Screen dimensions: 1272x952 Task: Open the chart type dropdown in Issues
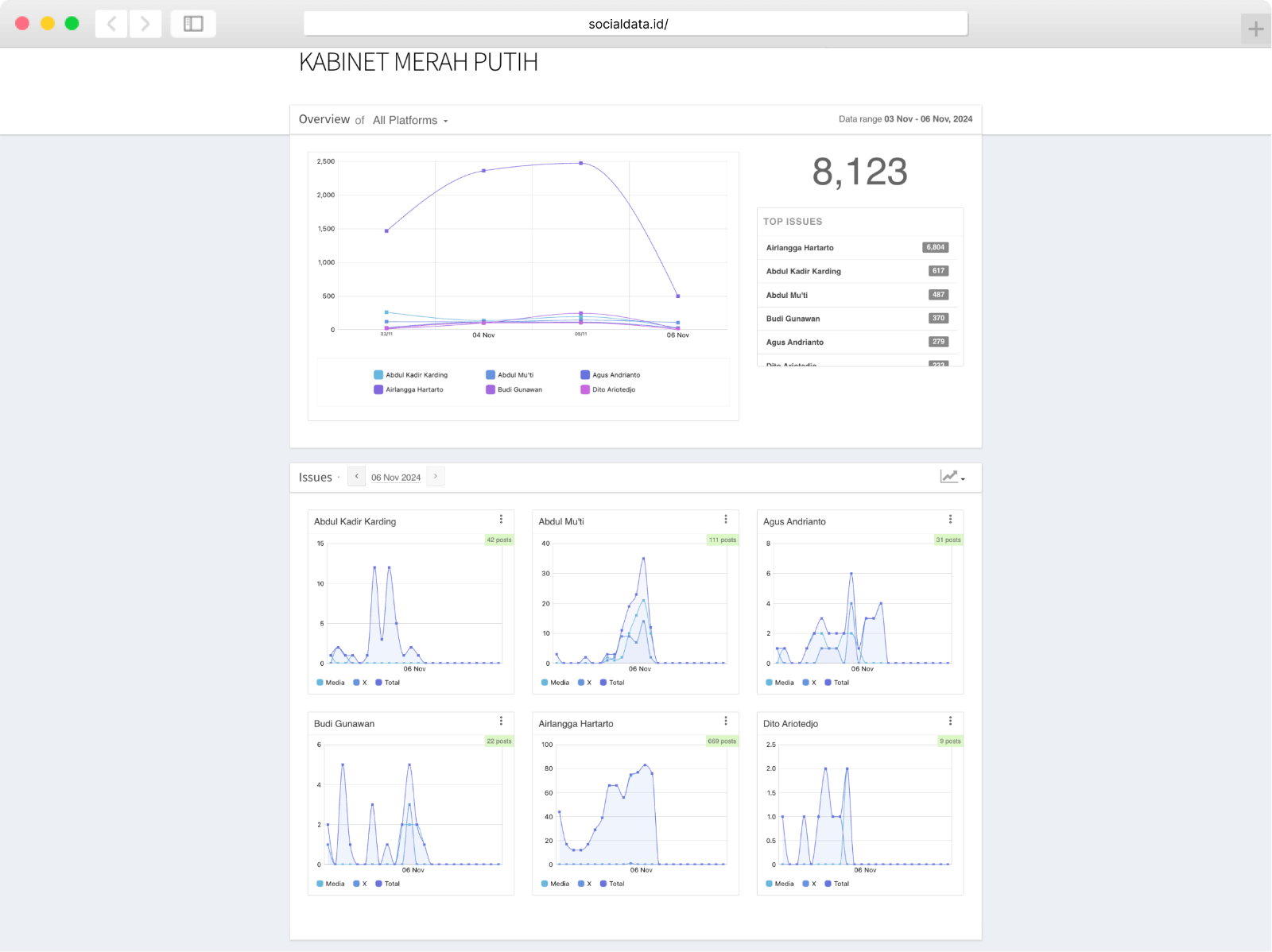[952, 477]
